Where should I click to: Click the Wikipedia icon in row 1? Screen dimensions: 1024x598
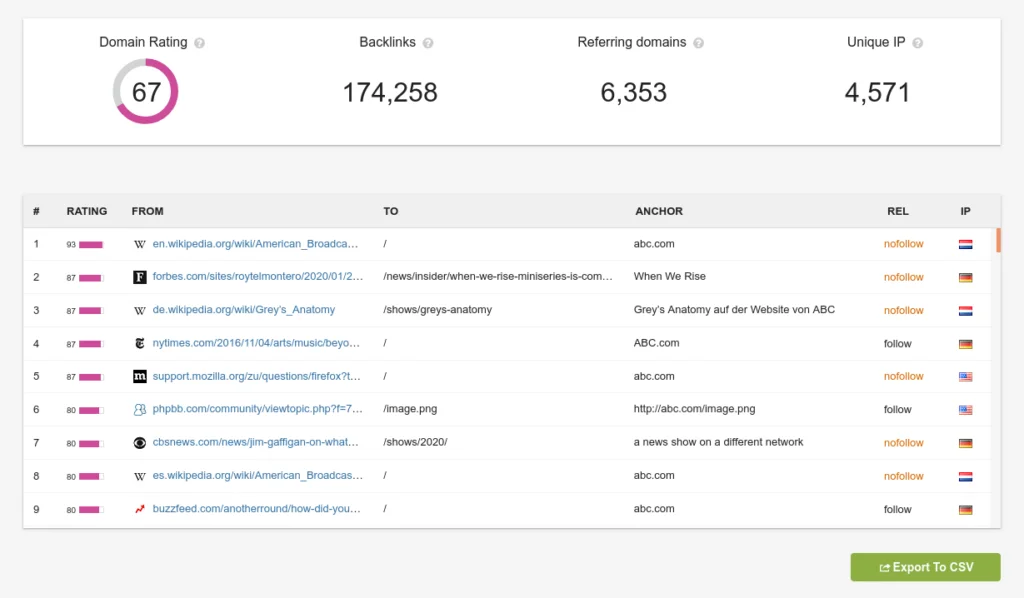point(139,244)
